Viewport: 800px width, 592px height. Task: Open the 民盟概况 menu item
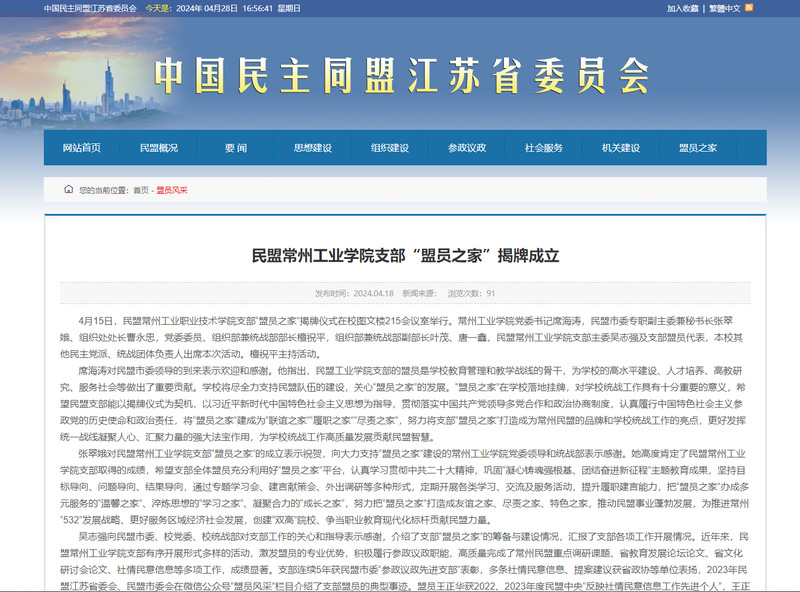[158, 148]
